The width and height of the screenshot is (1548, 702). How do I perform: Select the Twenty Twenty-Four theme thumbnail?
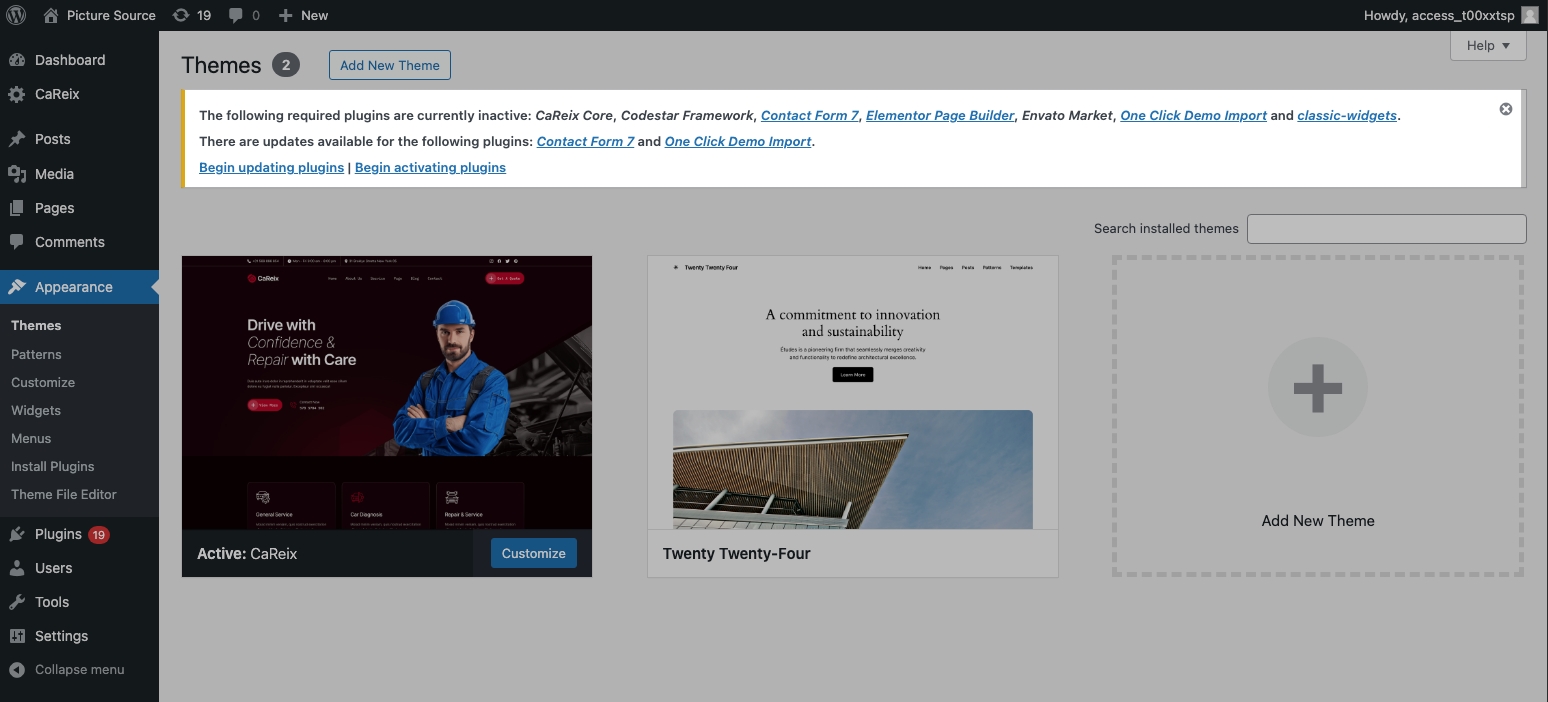(852, 392)
